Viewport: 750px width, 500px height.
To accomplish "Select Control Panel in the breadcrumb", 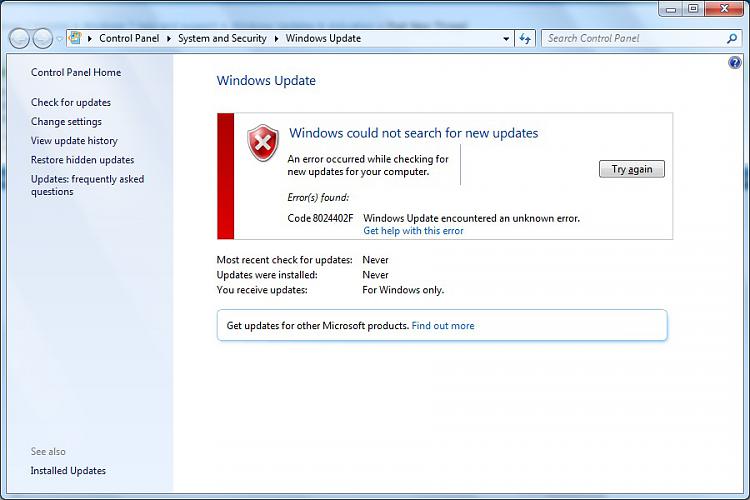I will coord(129,38).
